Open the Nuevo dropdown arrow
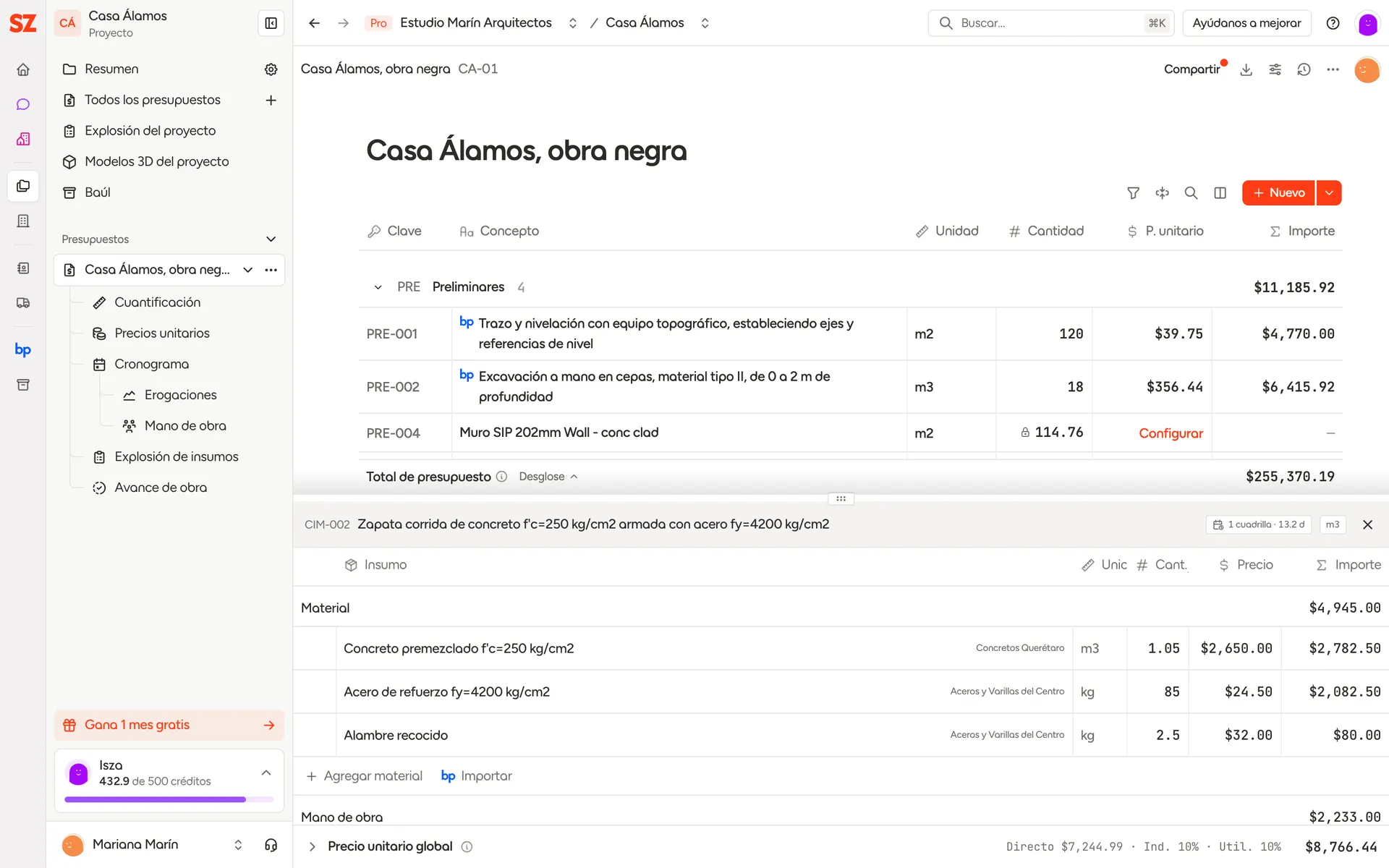 (x=1329, y=193)
